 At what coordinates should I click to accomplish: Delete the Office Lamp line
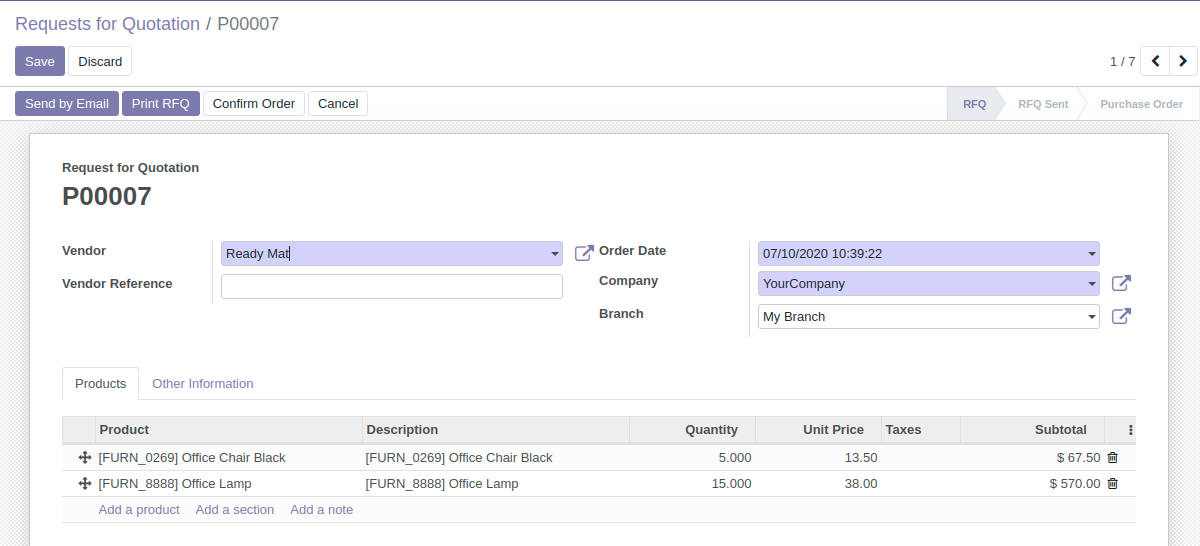click(x=1112, y=484)
